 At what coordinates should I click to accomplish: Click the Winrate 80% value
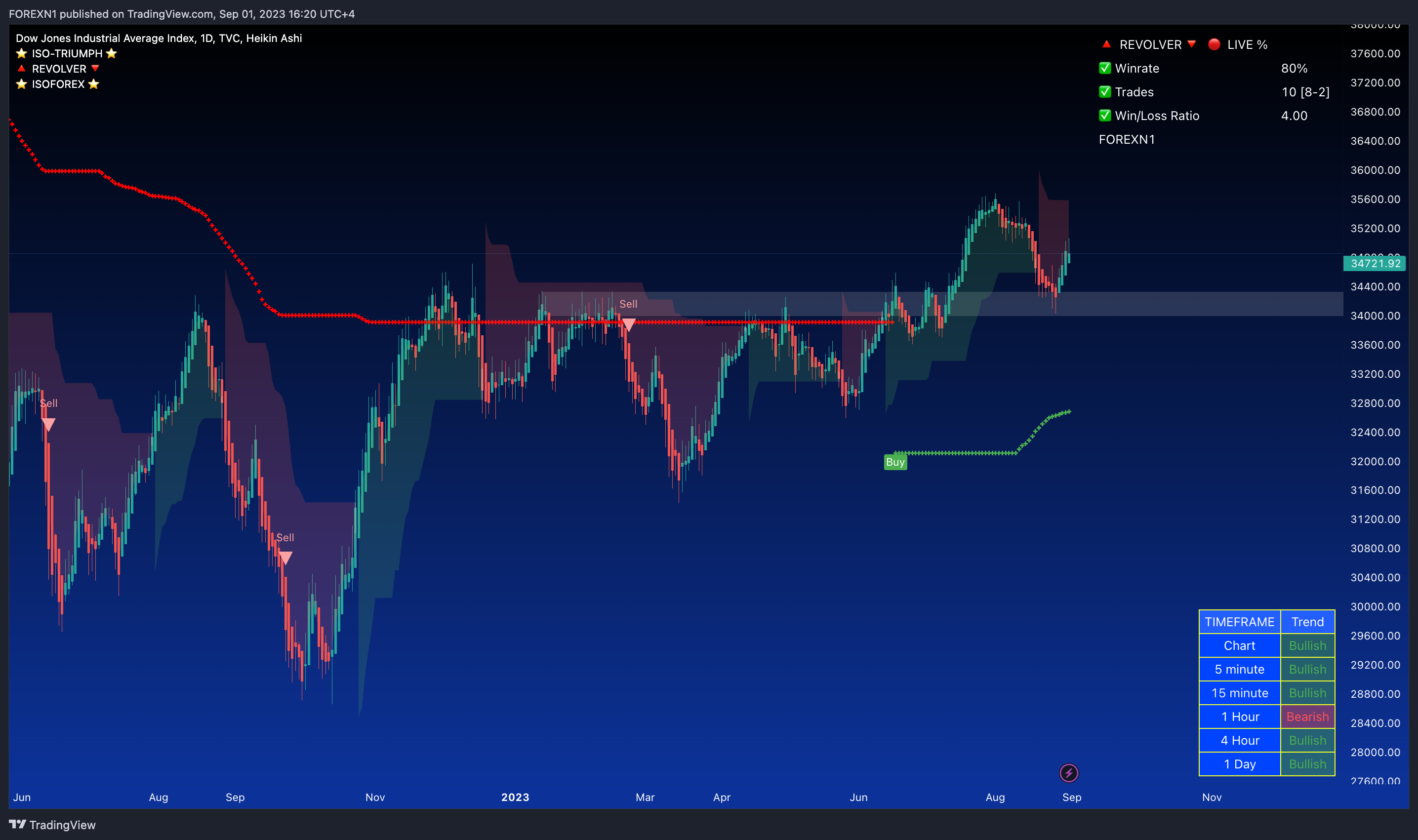[x=1294, y=68]
